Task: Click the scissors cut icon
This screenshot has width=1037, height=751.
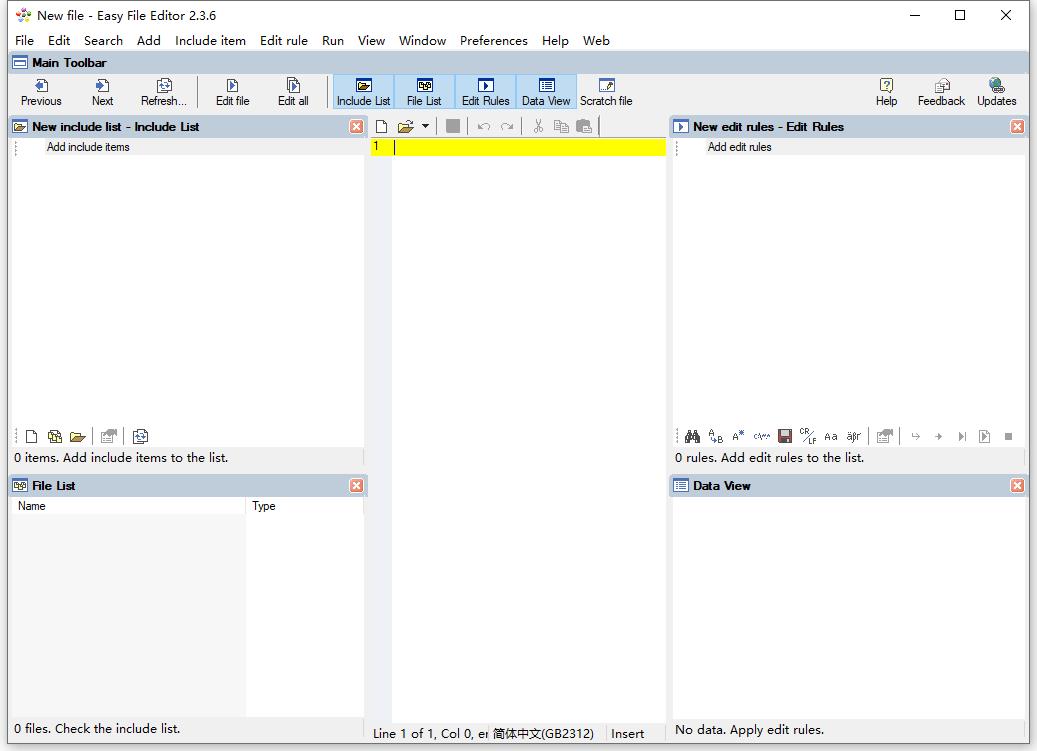Action: (538, 126)
